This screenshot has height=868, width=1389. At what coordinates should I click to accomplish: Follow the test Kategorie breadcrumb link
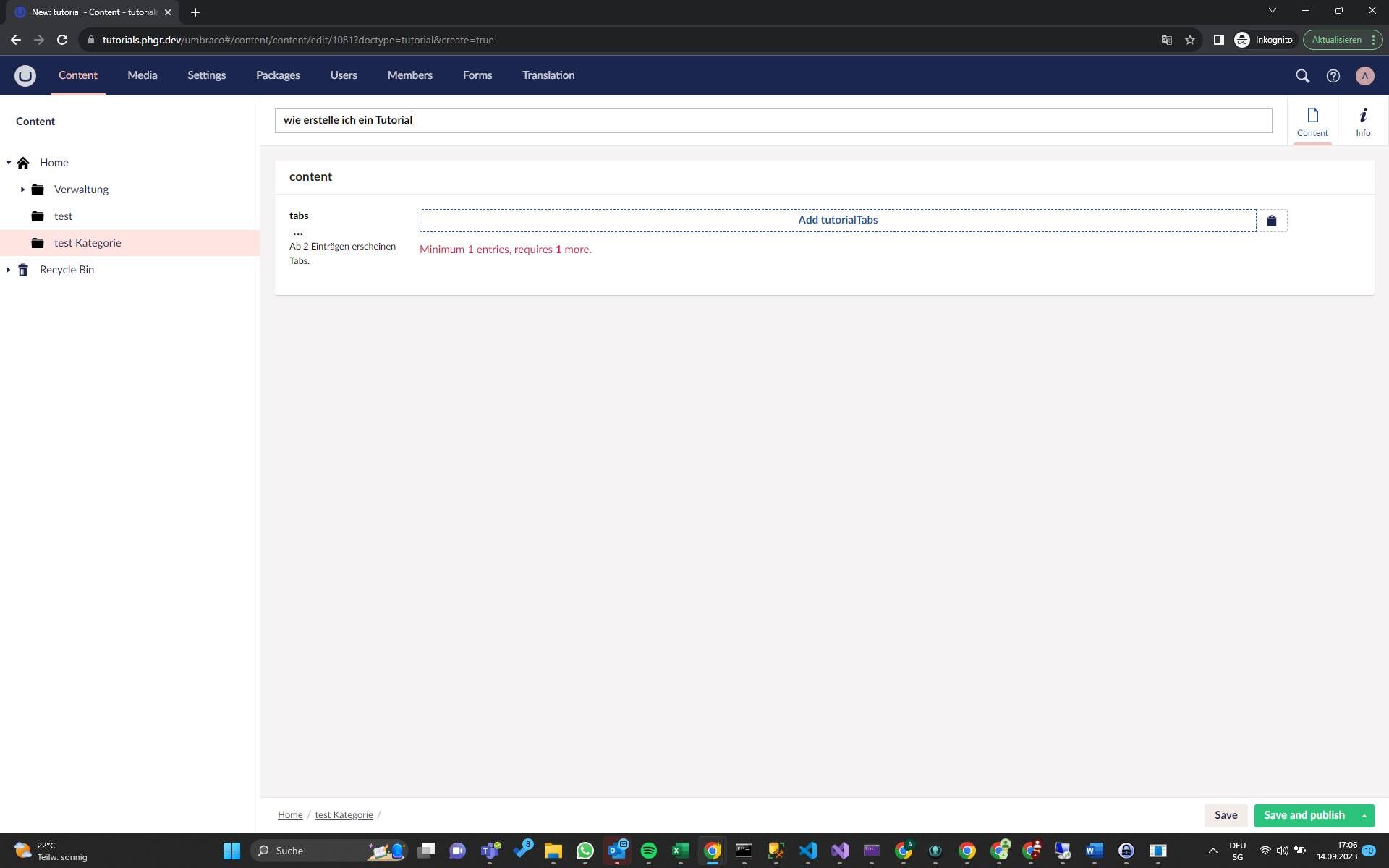click(x=344, y=815)
